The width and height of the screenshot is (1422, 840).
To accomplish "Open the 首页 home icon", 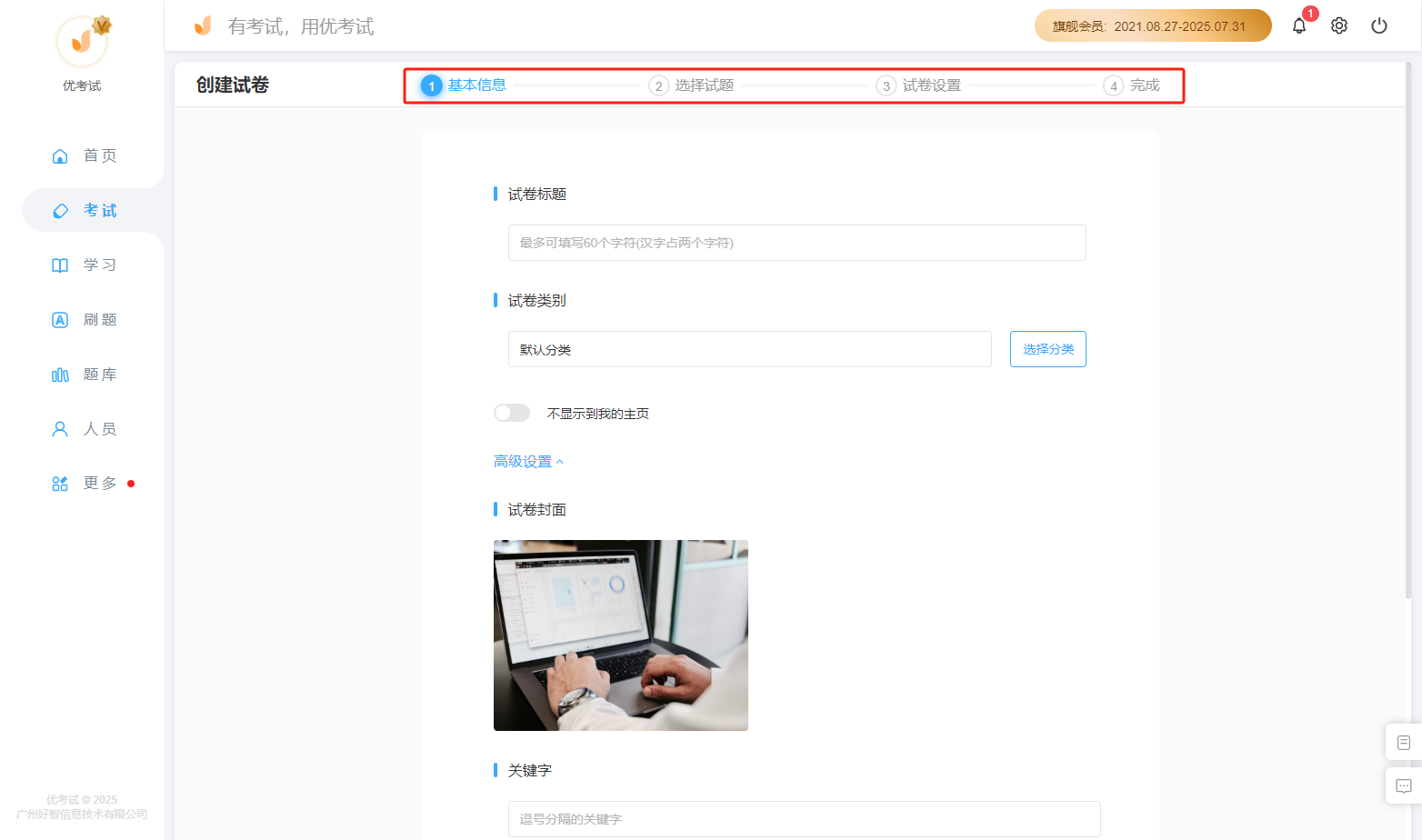I will coord(60,156).
